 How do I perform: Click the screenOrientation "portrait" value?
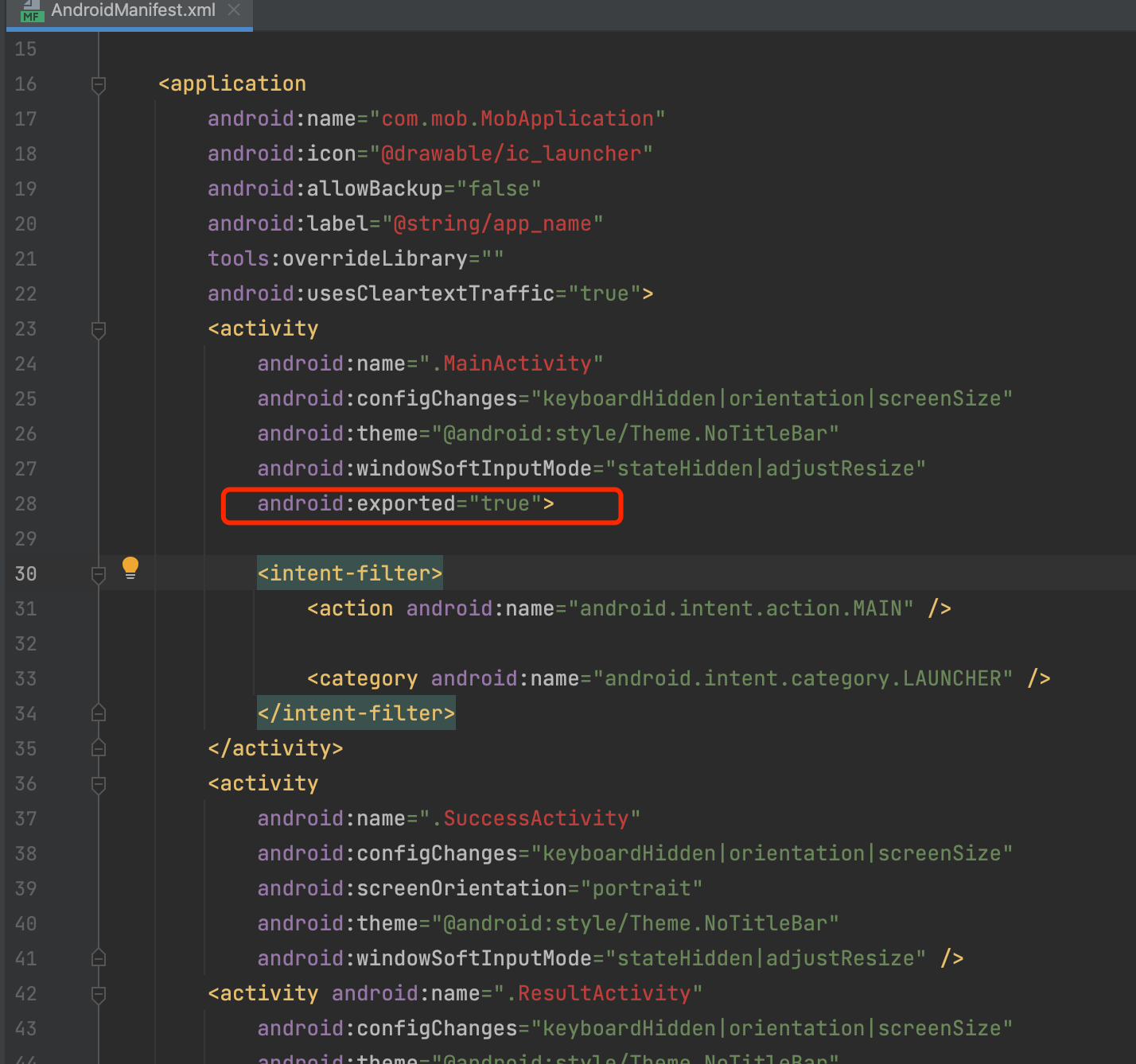pyautogui.click(x=641, y=888)
